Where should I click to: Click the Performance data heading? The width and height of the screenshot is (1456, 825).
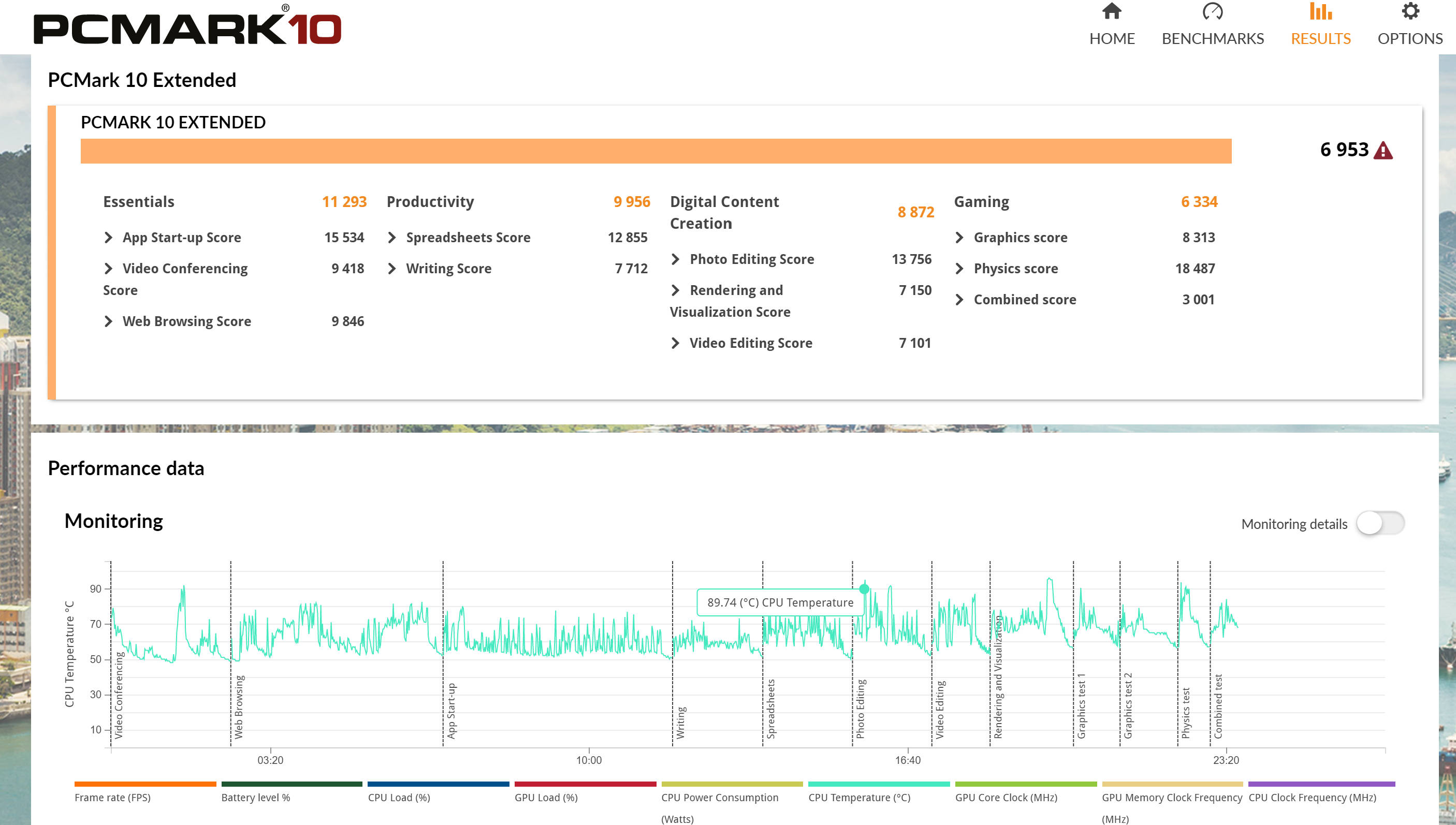click(x=126, y=468)
